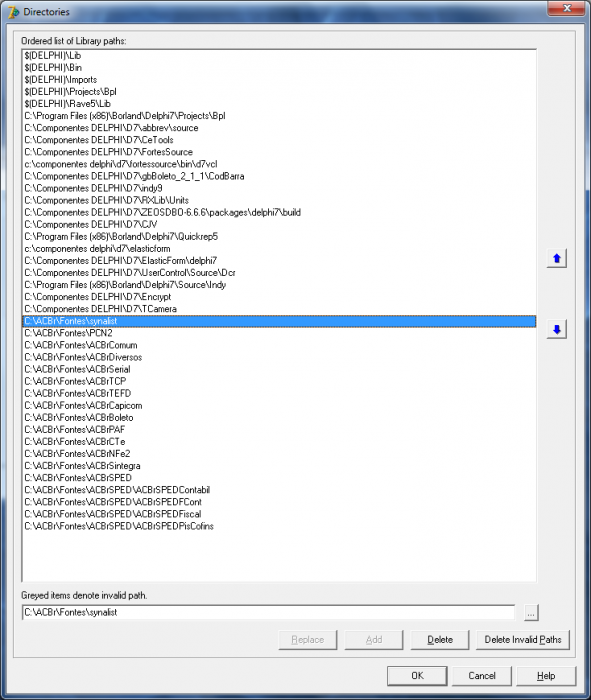591x700 pixels.
Task: Select UserControl\Source\Dcr path row
Action: [279, 273]
